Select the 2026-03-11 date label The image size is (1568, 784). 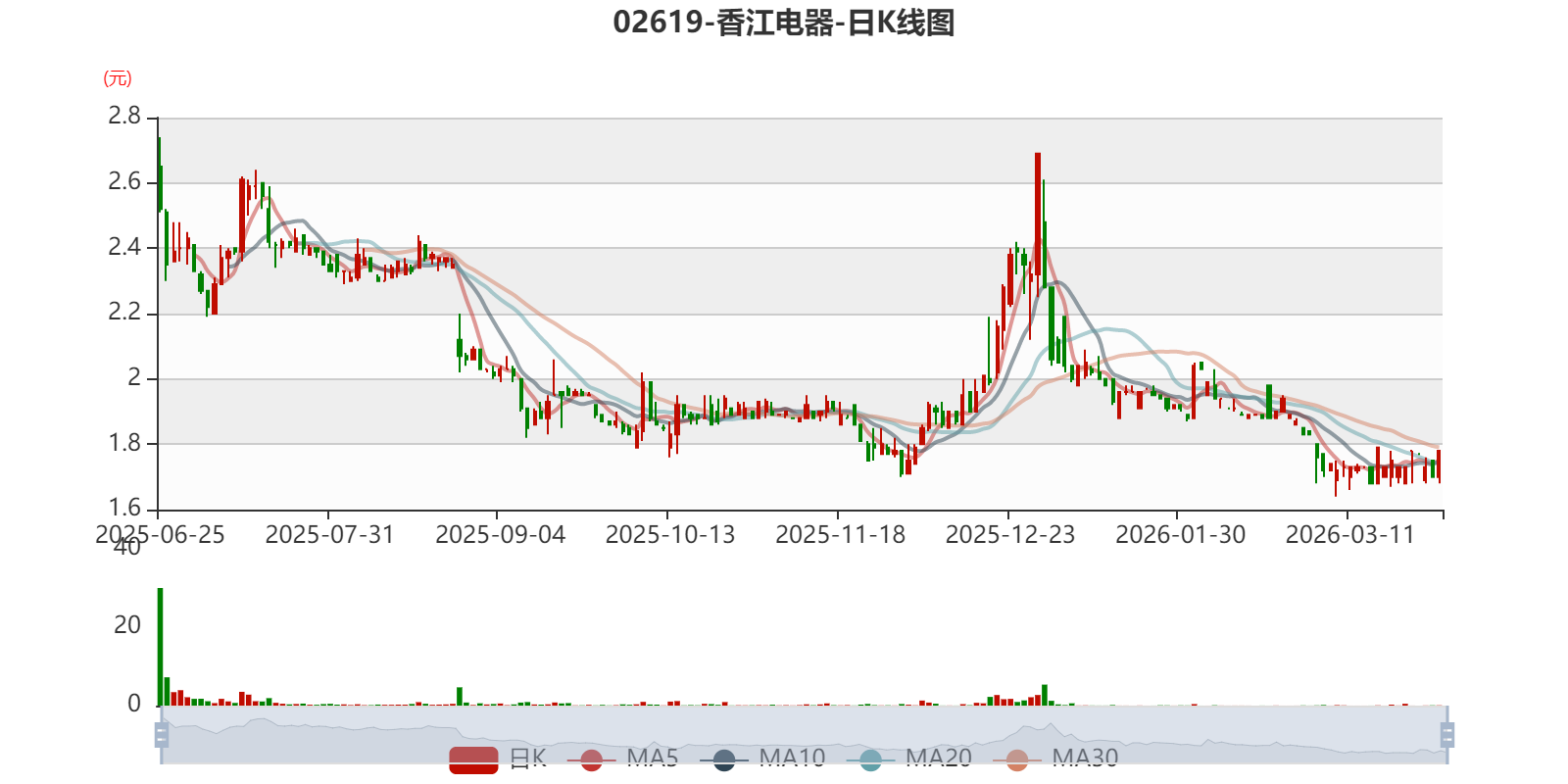[x=1350, y=535]
